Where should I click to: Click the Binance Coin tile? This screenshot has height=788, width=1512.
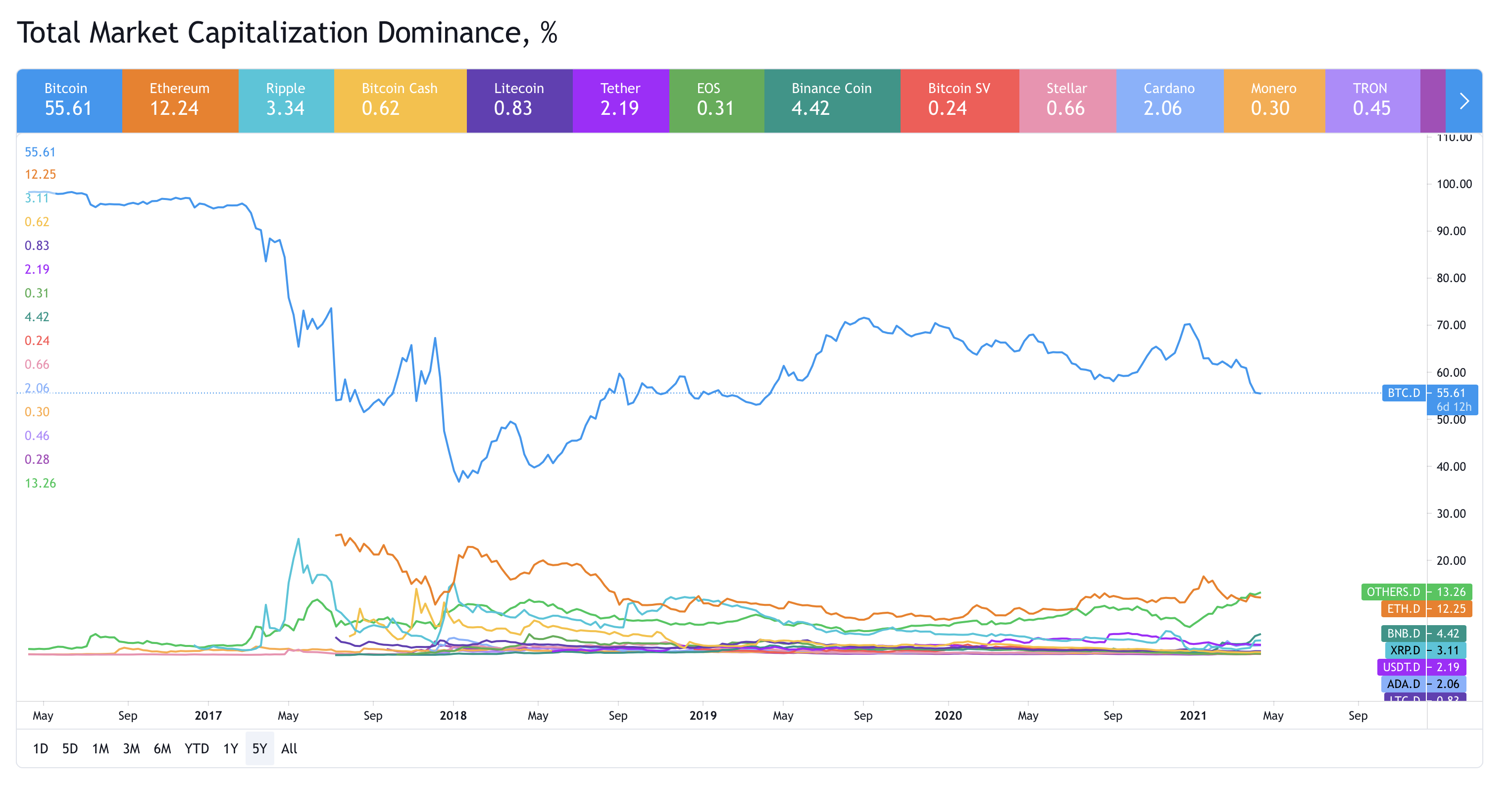(x=831, y=101)
